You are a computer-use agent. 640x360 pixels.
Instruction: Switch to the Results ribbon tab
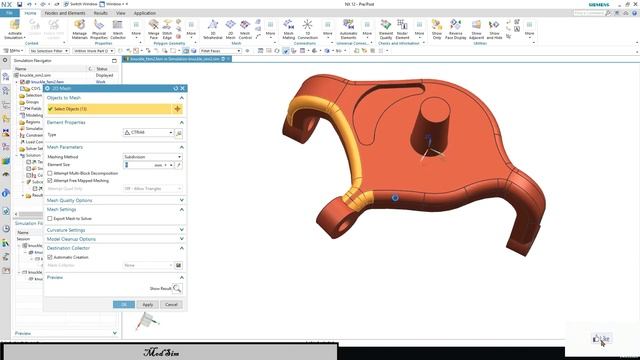pyautogui.click(x=100, y=13)
